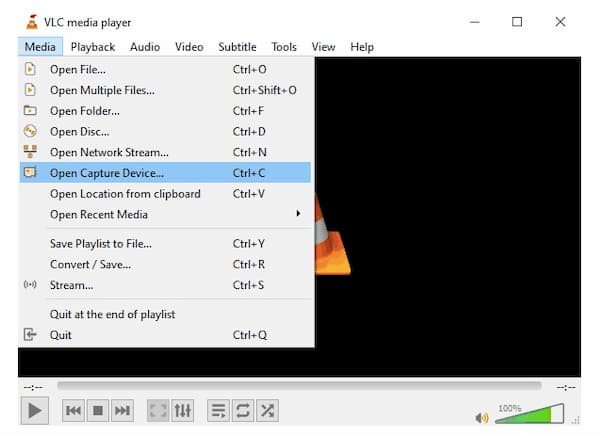The image size is (600, 436).
Task: Click the Open Multiple Files icon
Action: (x=30, y=90)
